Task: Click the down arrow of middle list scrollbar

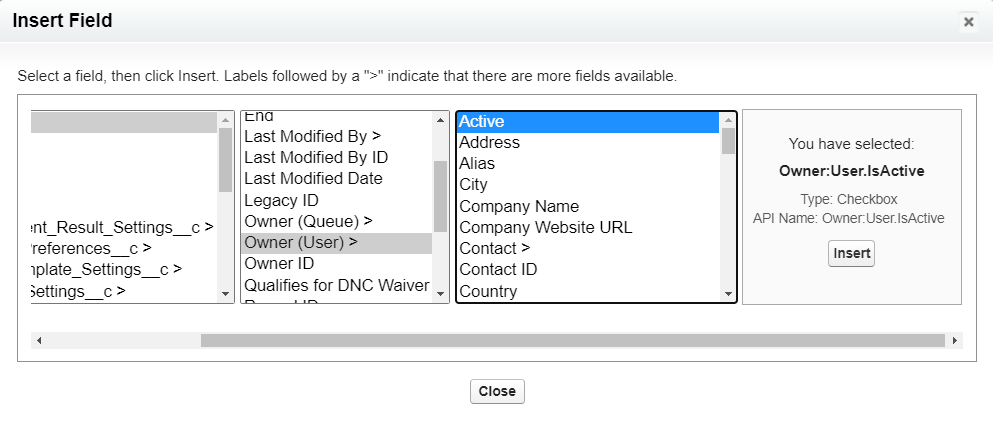Action: (441, 294)
